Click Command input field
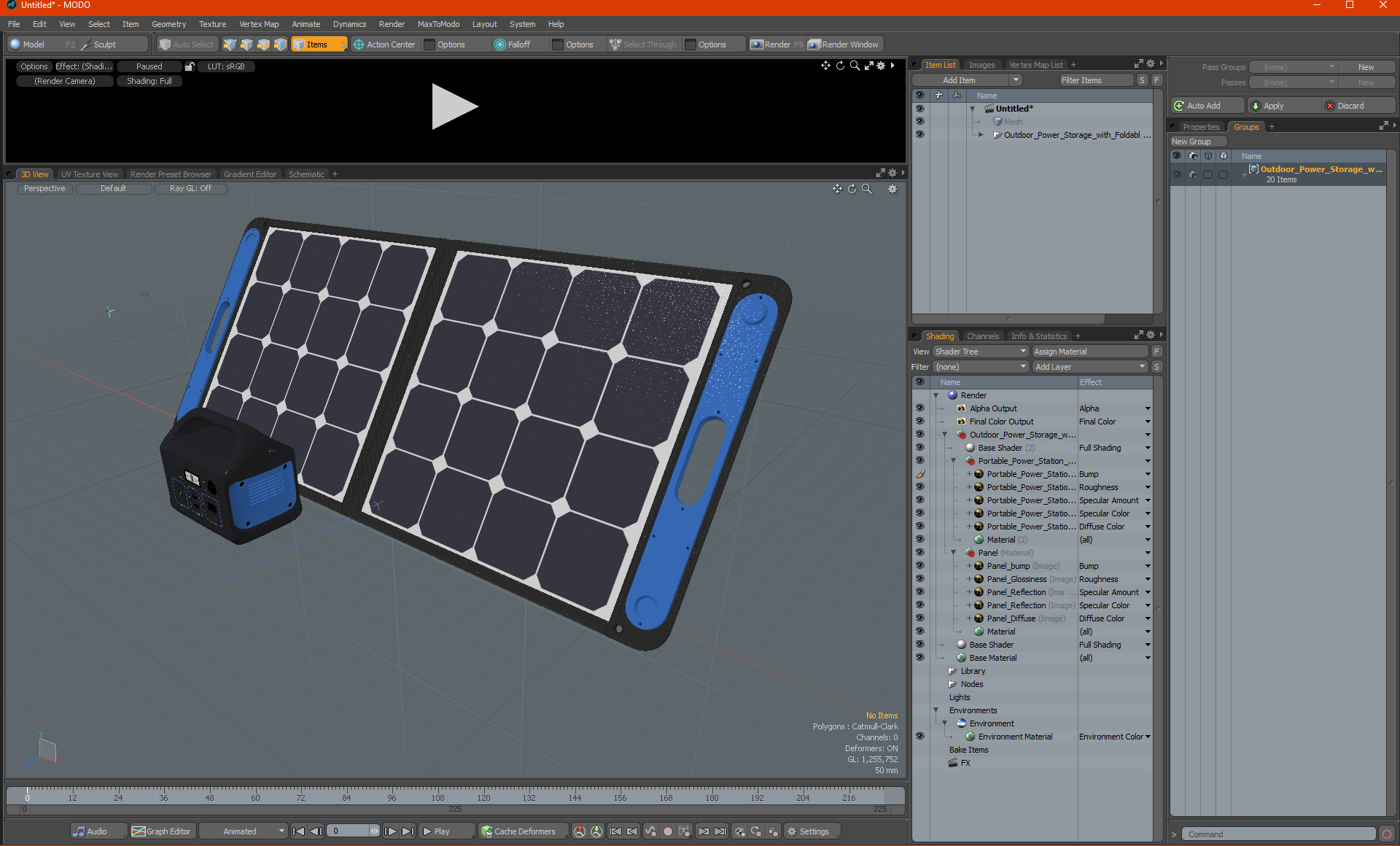 pos(1280,834)
